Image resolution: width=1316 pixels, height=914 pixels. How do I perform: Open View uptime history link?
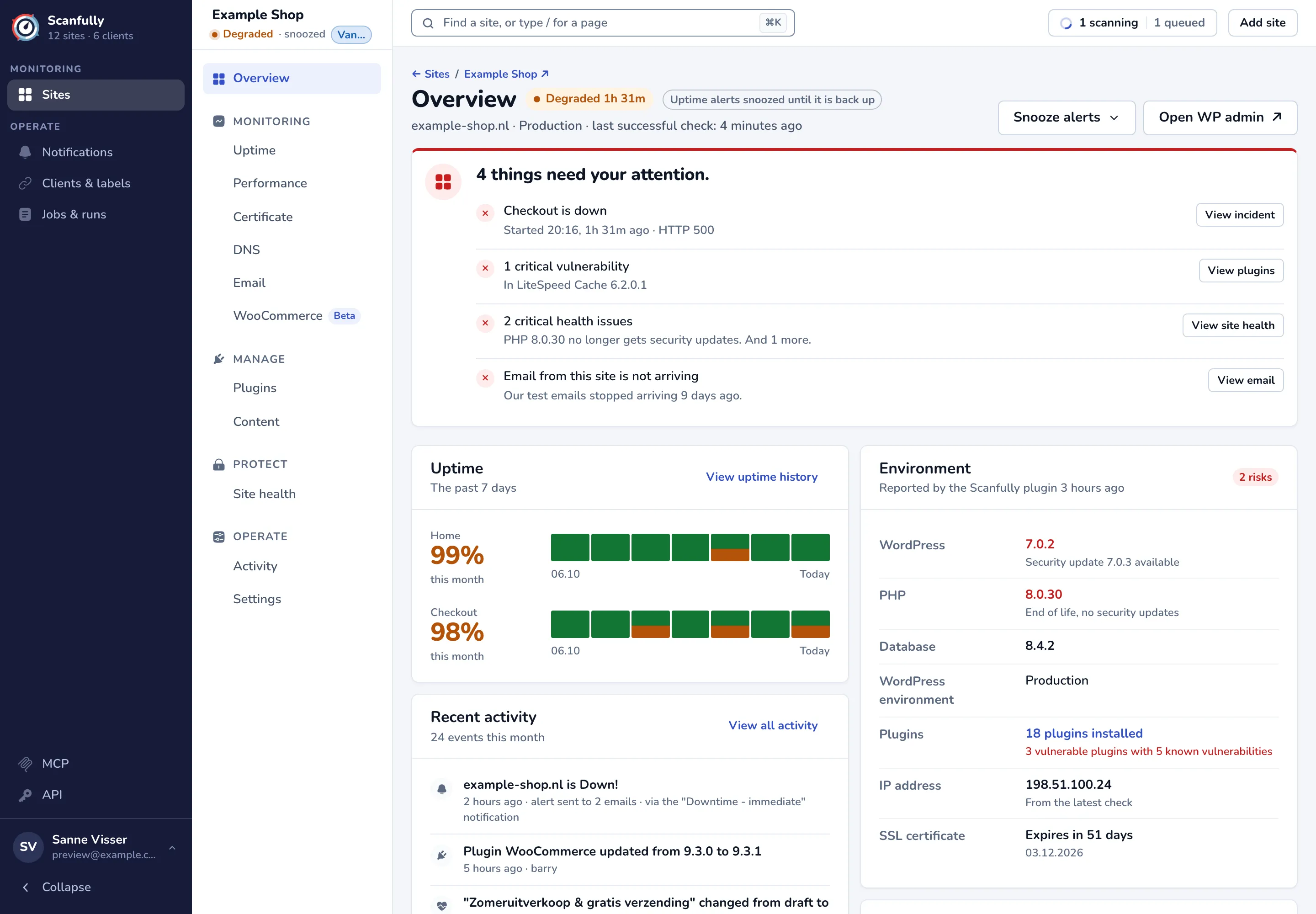[762, 477]
